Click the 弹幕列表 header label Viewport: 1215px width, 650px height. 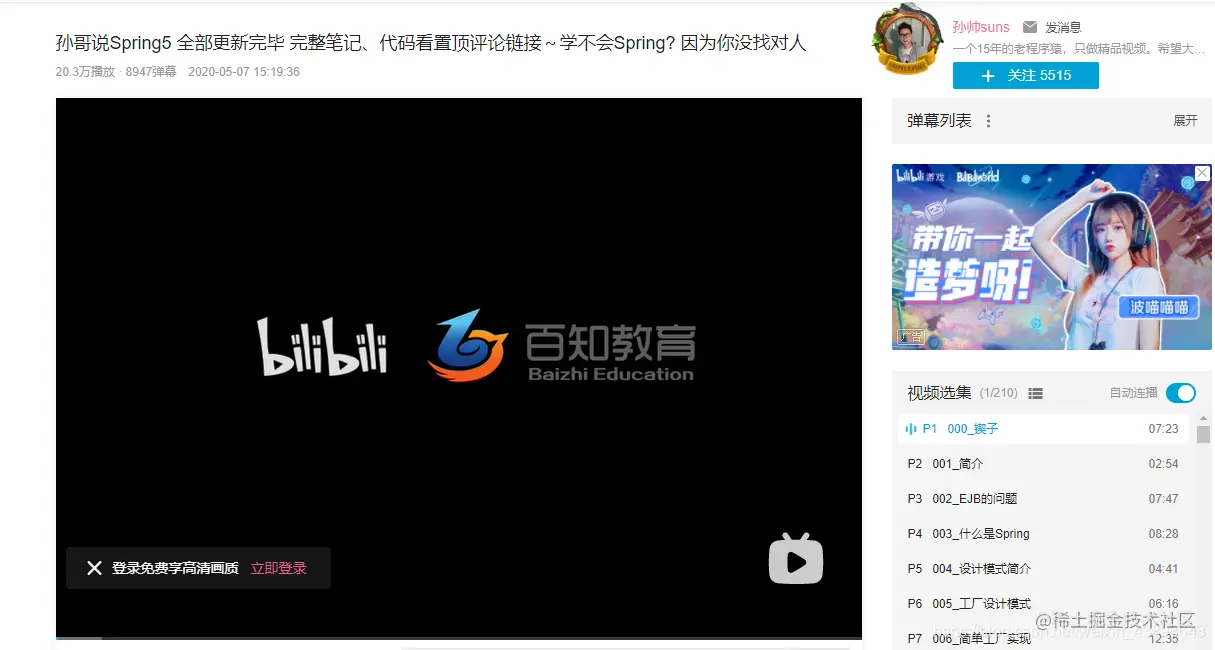point(939,121)
